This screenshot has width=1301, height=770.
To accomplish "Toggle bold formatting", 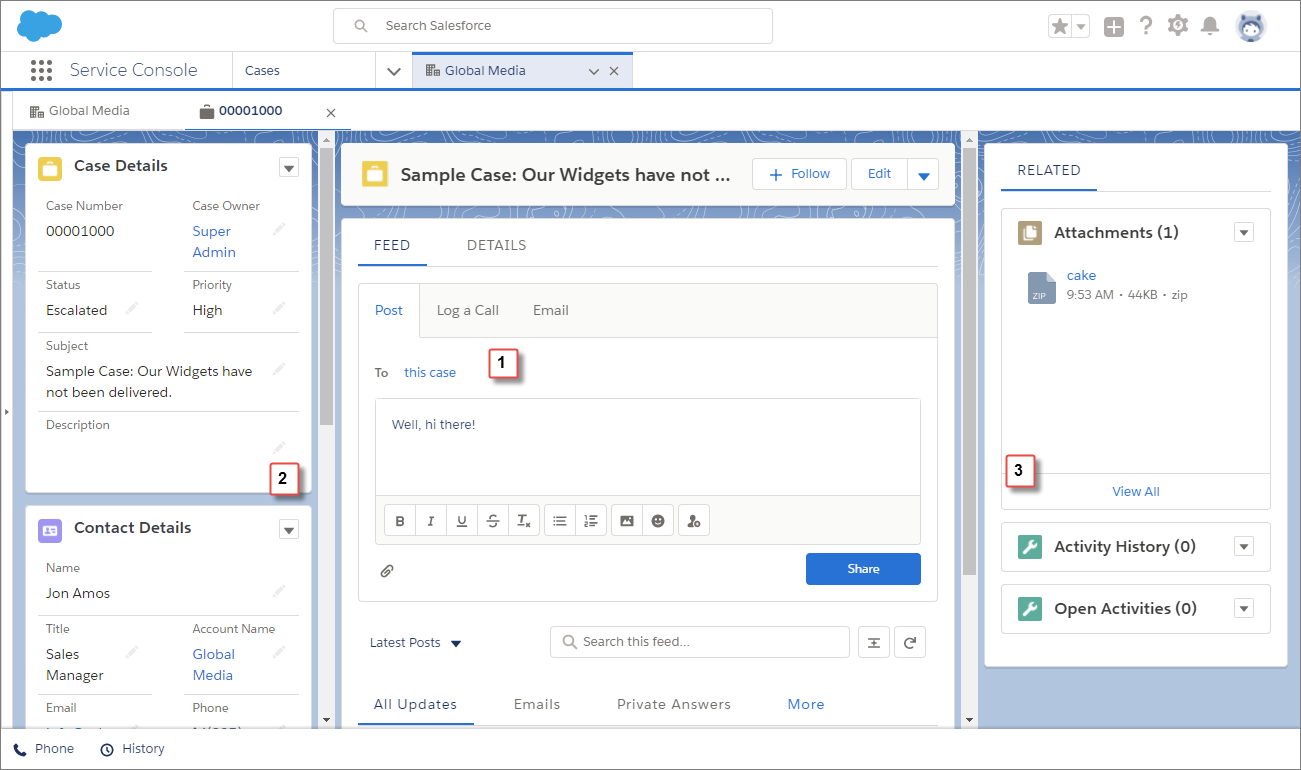I will (x=400, y=521).
